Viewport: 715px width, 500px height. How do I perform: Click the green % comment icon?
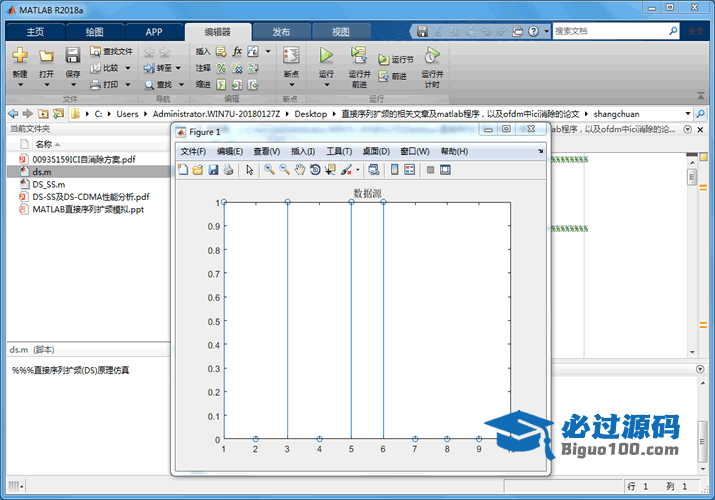pyautogui.click(x=221, y=68)
